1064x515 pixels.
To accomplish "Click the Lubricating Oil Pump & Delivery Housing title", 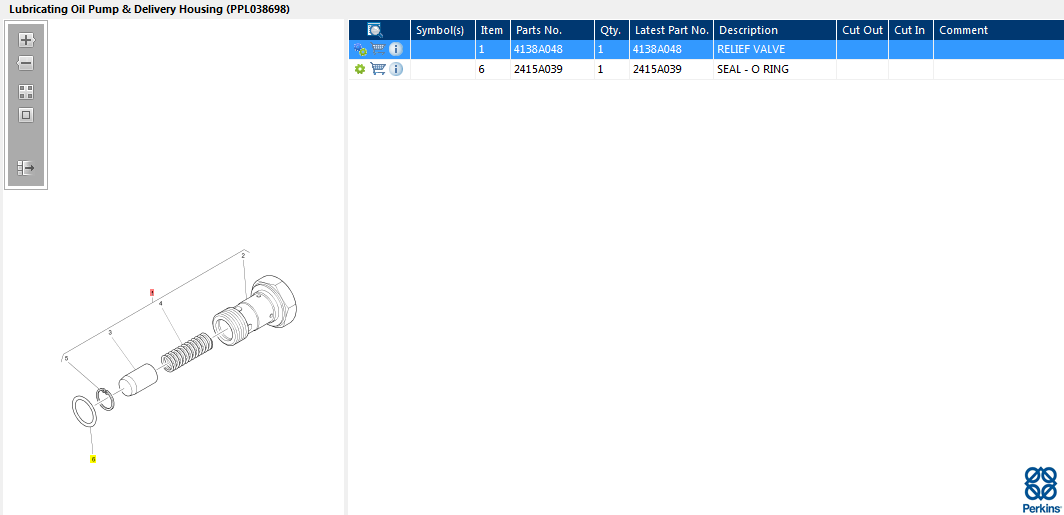I will click(x=149, y=9).
